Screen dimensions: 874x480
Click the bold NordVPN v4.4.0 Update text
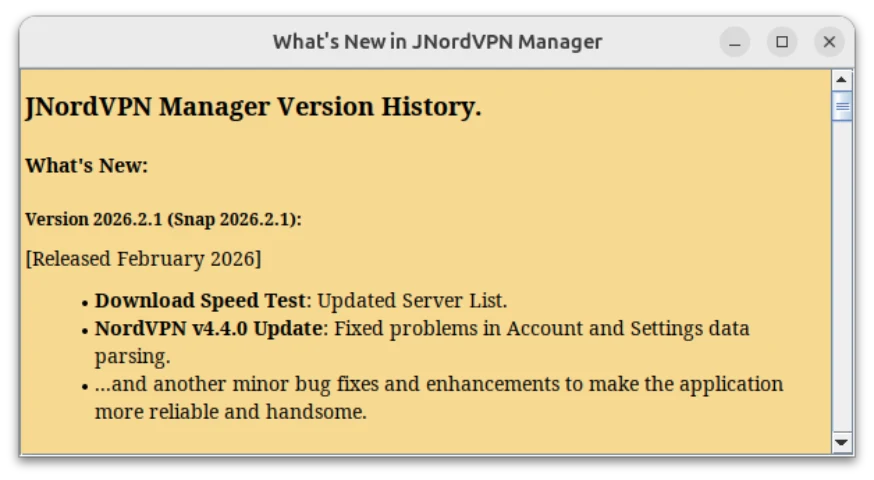pyautogui.click(x=208, y=328)
